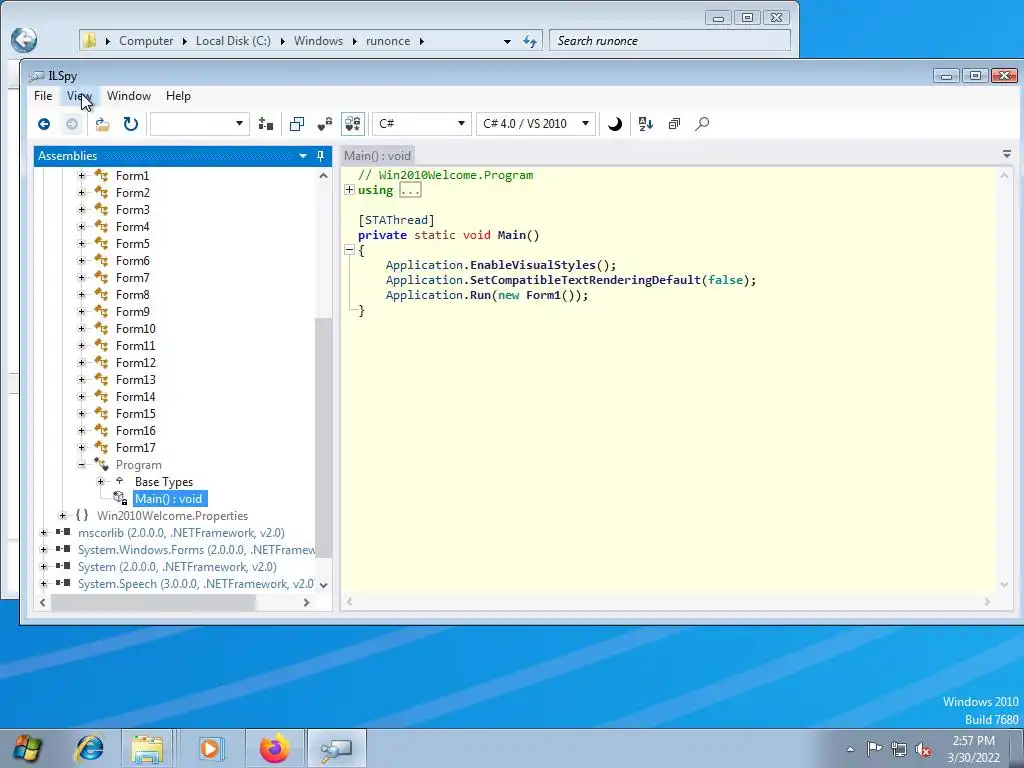Open the document tab list dropdown
Screen dimensions: 1024x768
coord(1006,155)
